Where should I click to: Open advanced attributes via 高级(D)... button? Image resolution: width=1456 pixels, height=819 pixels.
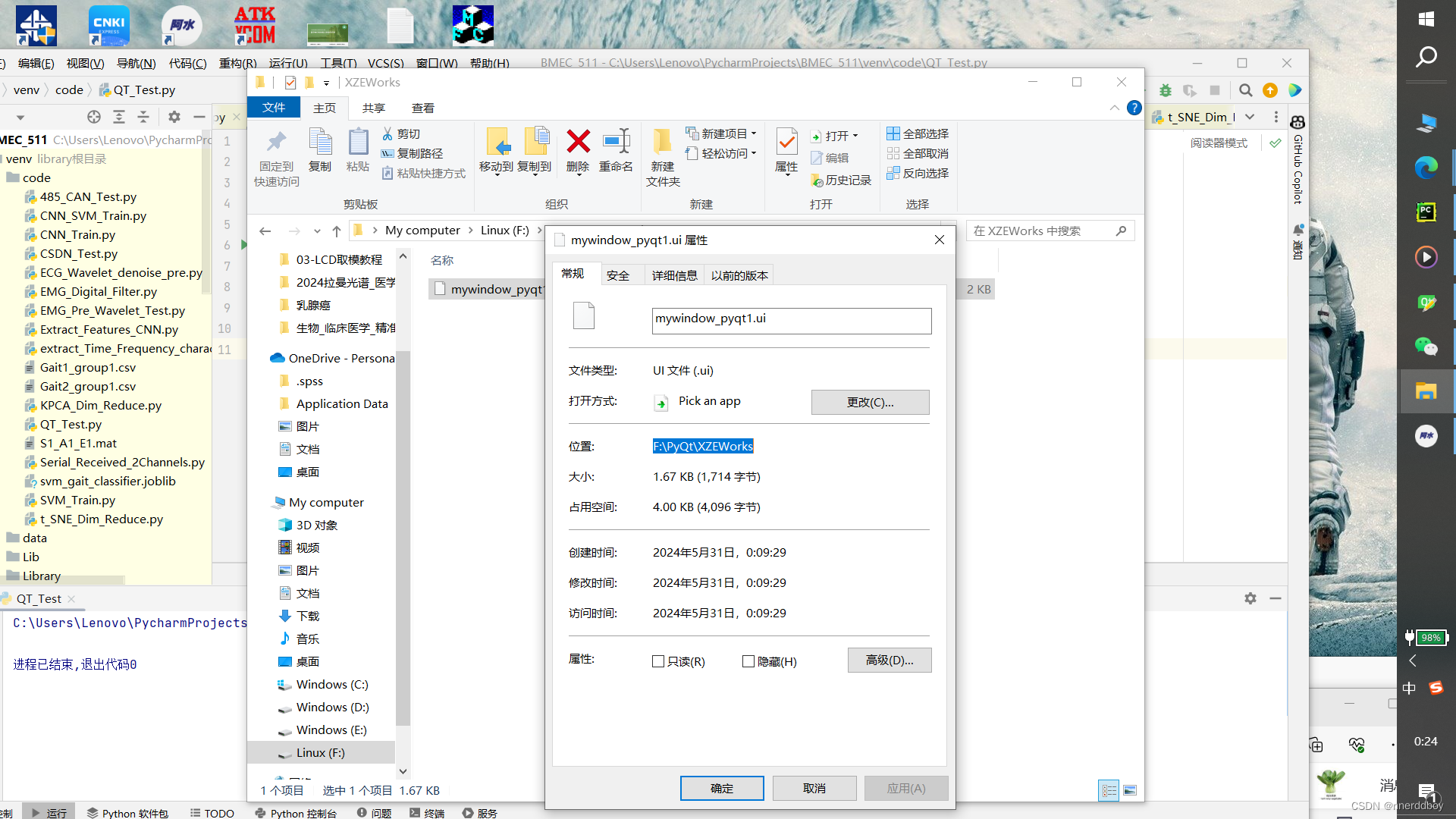pyautogui.click(x=890, y=660)
